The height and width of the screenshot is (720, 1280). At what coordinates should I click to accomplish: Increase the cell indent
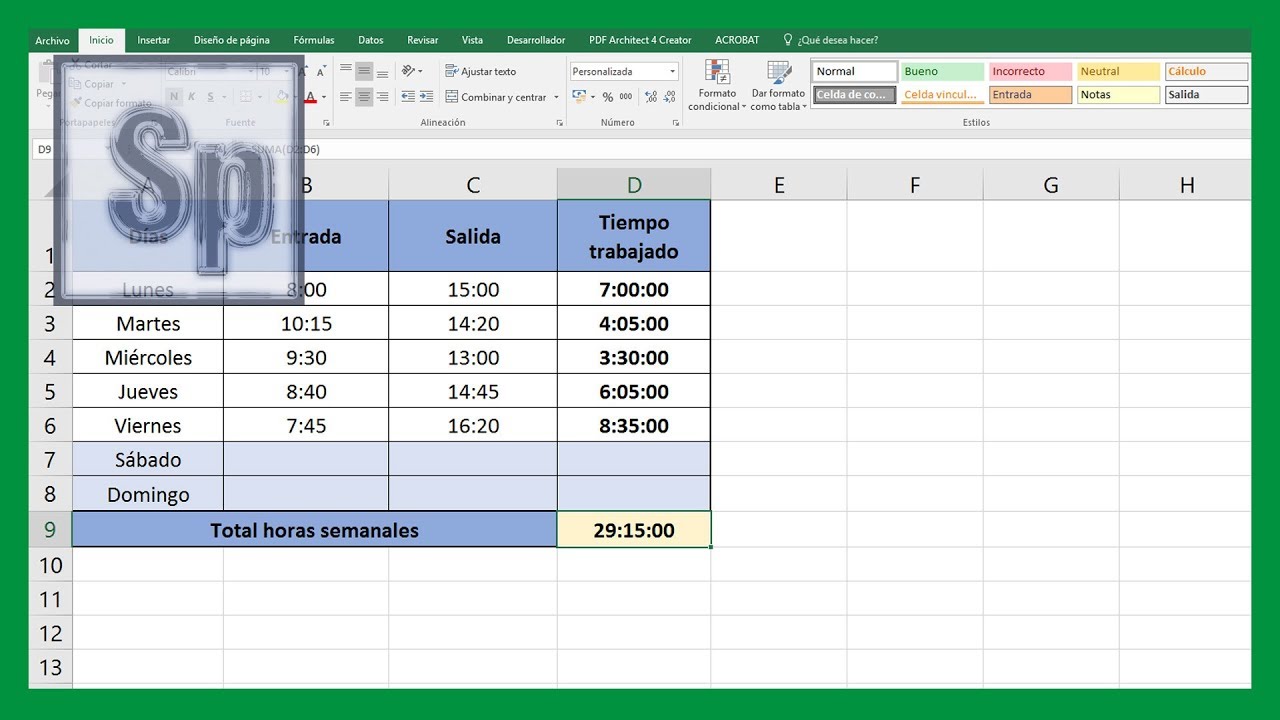426,97
